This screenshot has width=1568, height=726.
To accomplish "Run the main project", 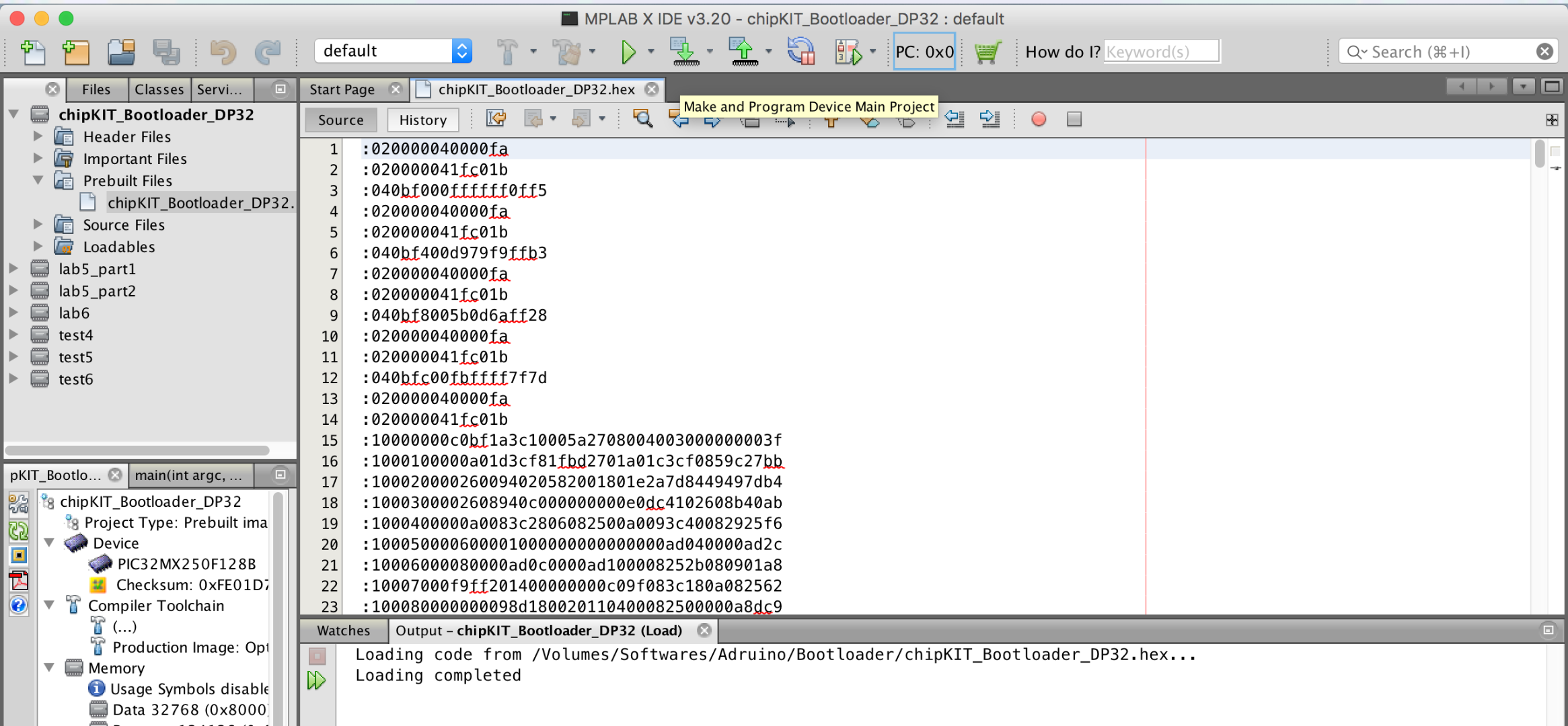I will pos(630,51).
